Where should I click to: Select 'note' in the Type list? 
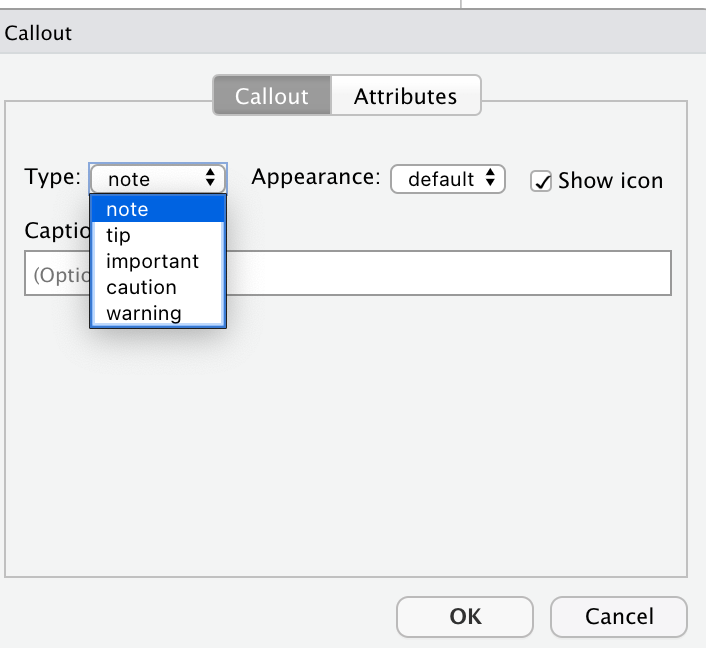127,209
